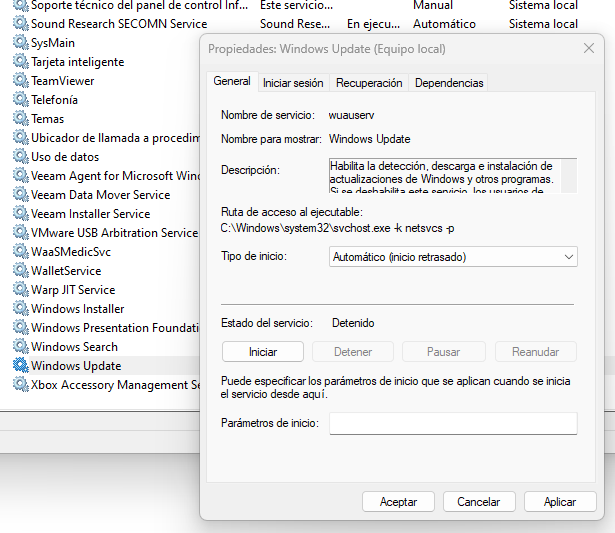Click the gear icon beside WalletService
615x533 pixels.
[21, 271]
